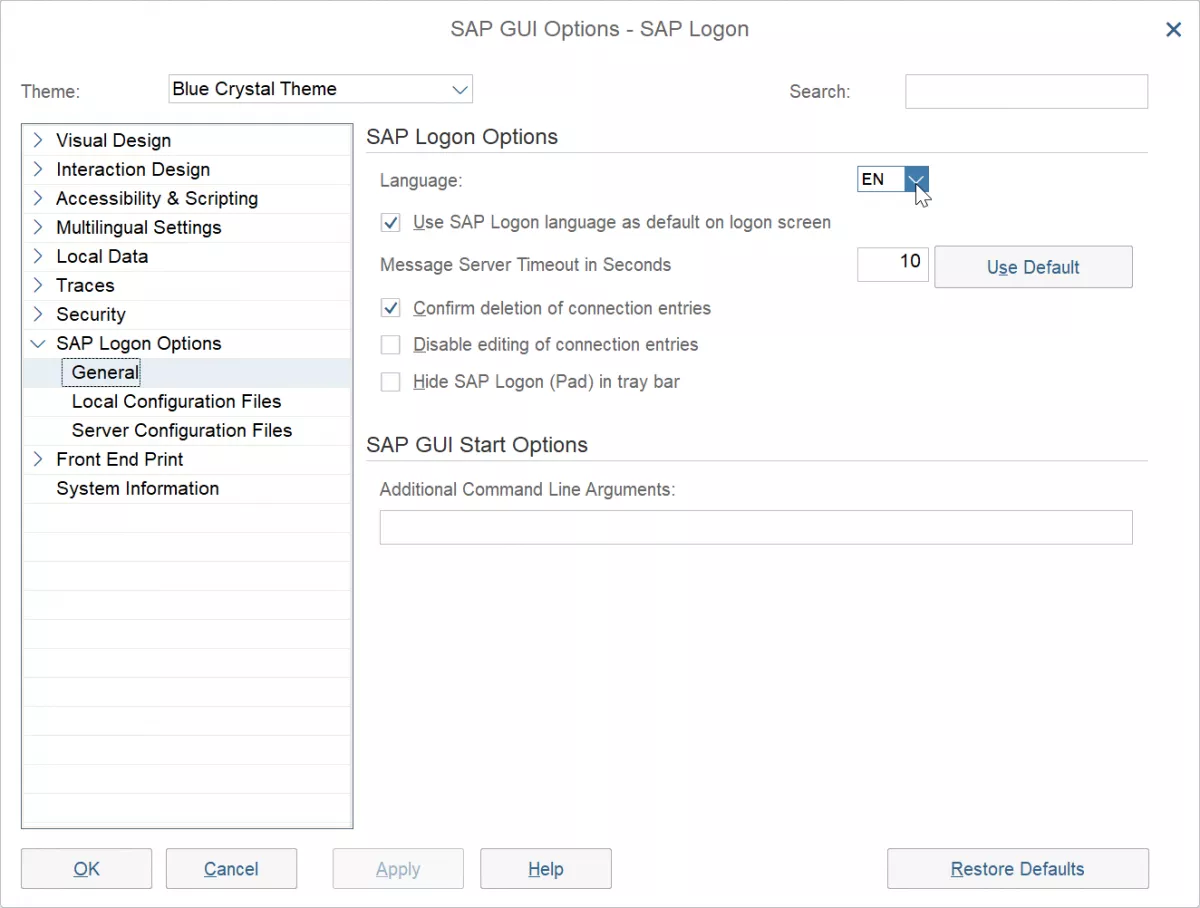
Task: Select General under SAP Logon Options
Action: (105, 372)
